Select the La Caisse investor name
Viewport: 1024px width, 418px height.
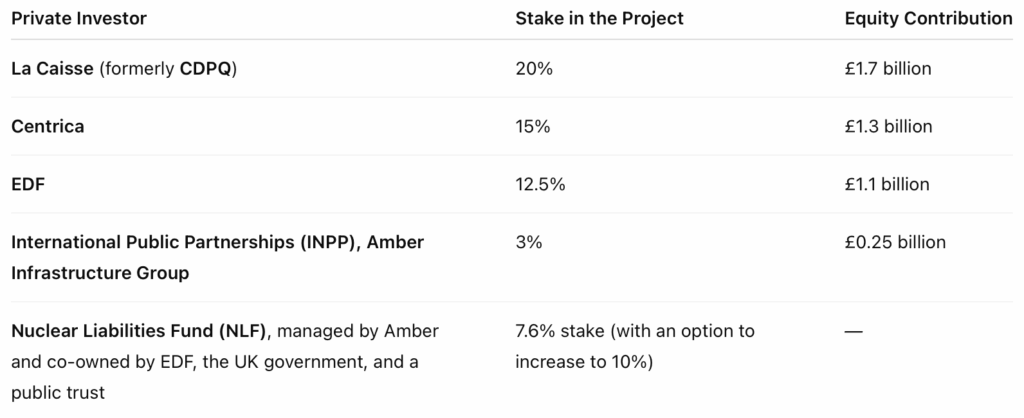click(x=52, y=69)
